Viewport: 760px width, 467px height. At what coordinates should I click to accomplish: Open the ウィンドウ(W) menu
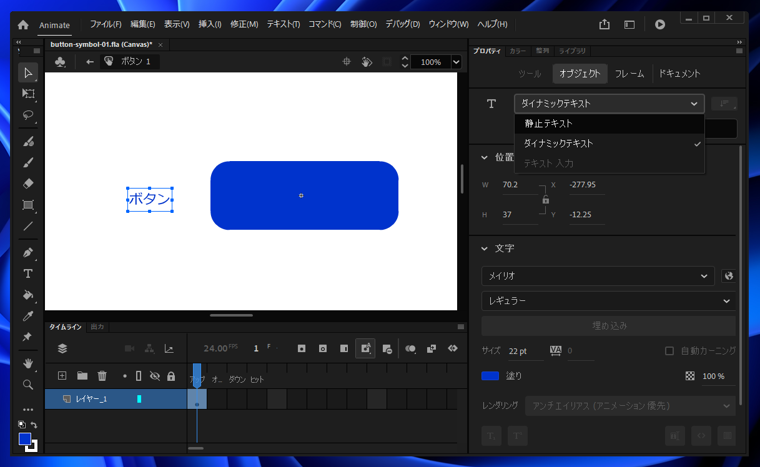(x=448, y=24)
